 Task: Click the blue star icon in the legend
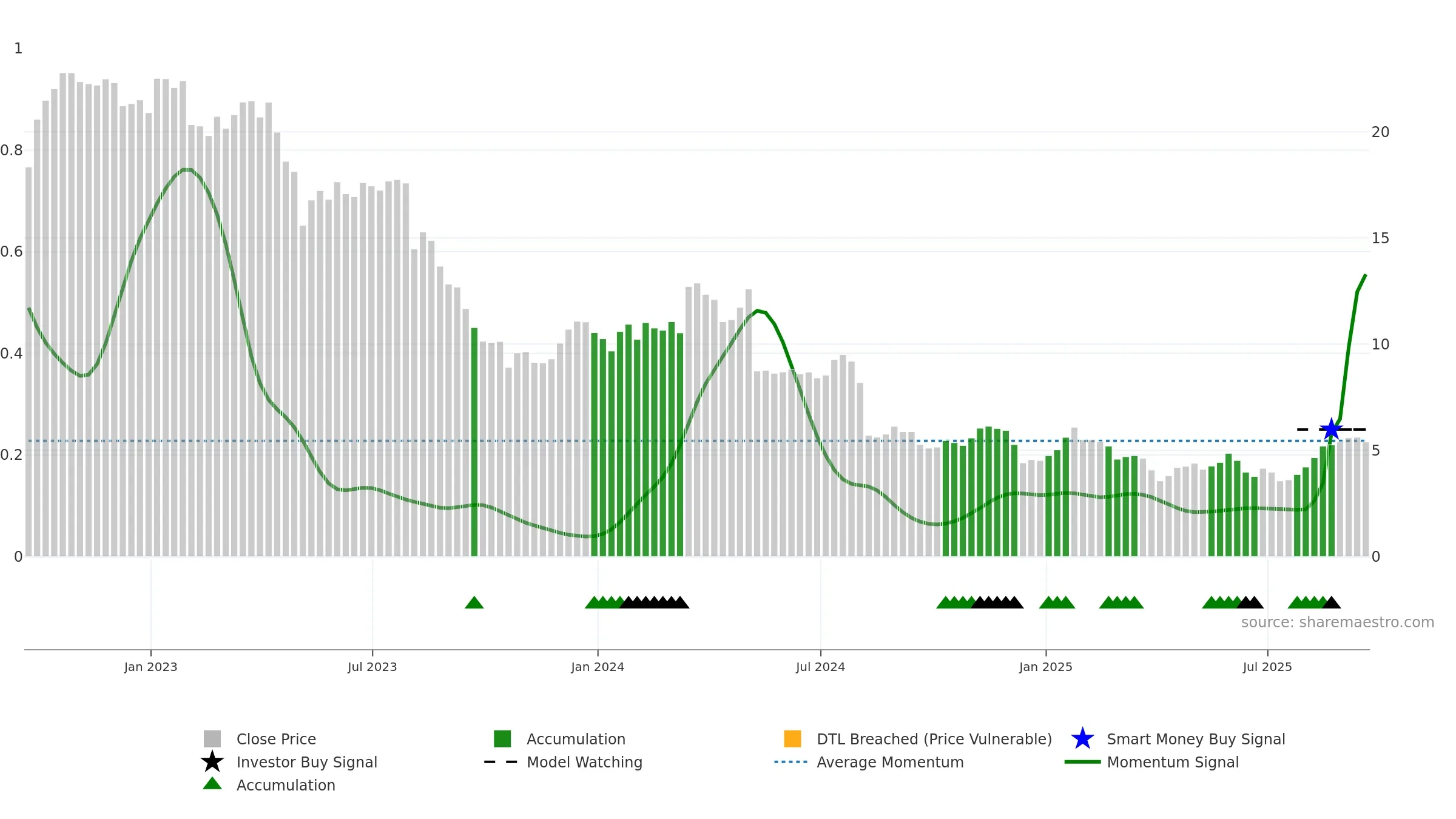pyautogui.click(x=1082, y=739)
